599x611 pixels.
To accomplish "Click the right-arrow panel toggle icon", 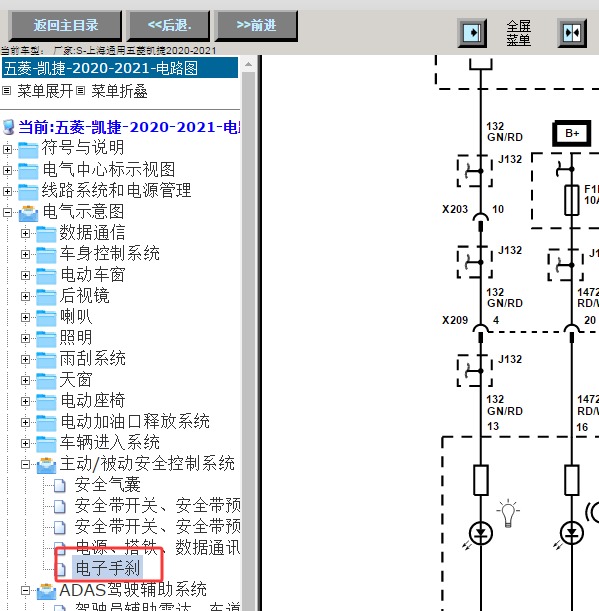I will click(x=472, y=33).
